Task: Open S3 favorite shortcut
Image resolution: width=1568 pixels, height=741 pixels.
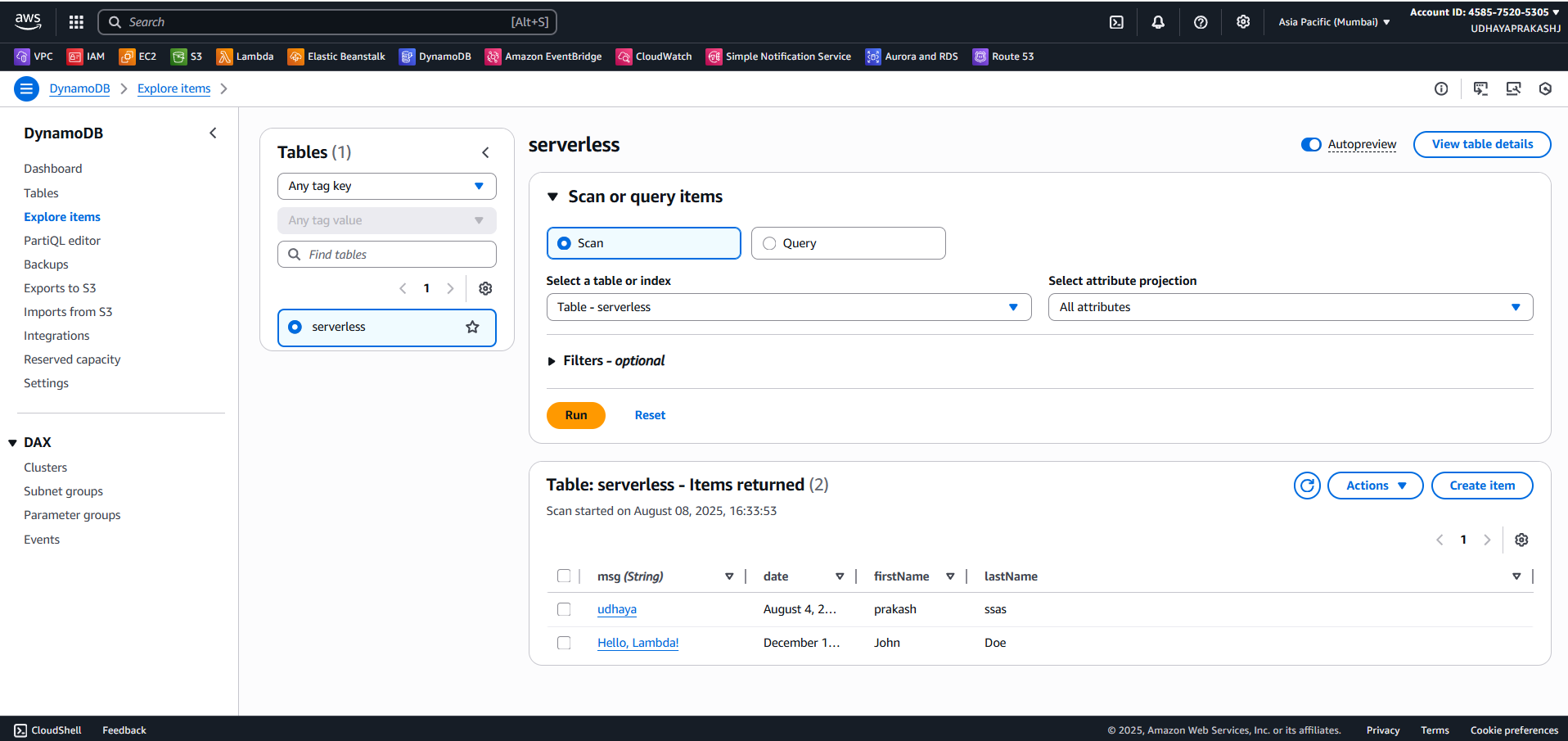Action: tap(187, 56)
